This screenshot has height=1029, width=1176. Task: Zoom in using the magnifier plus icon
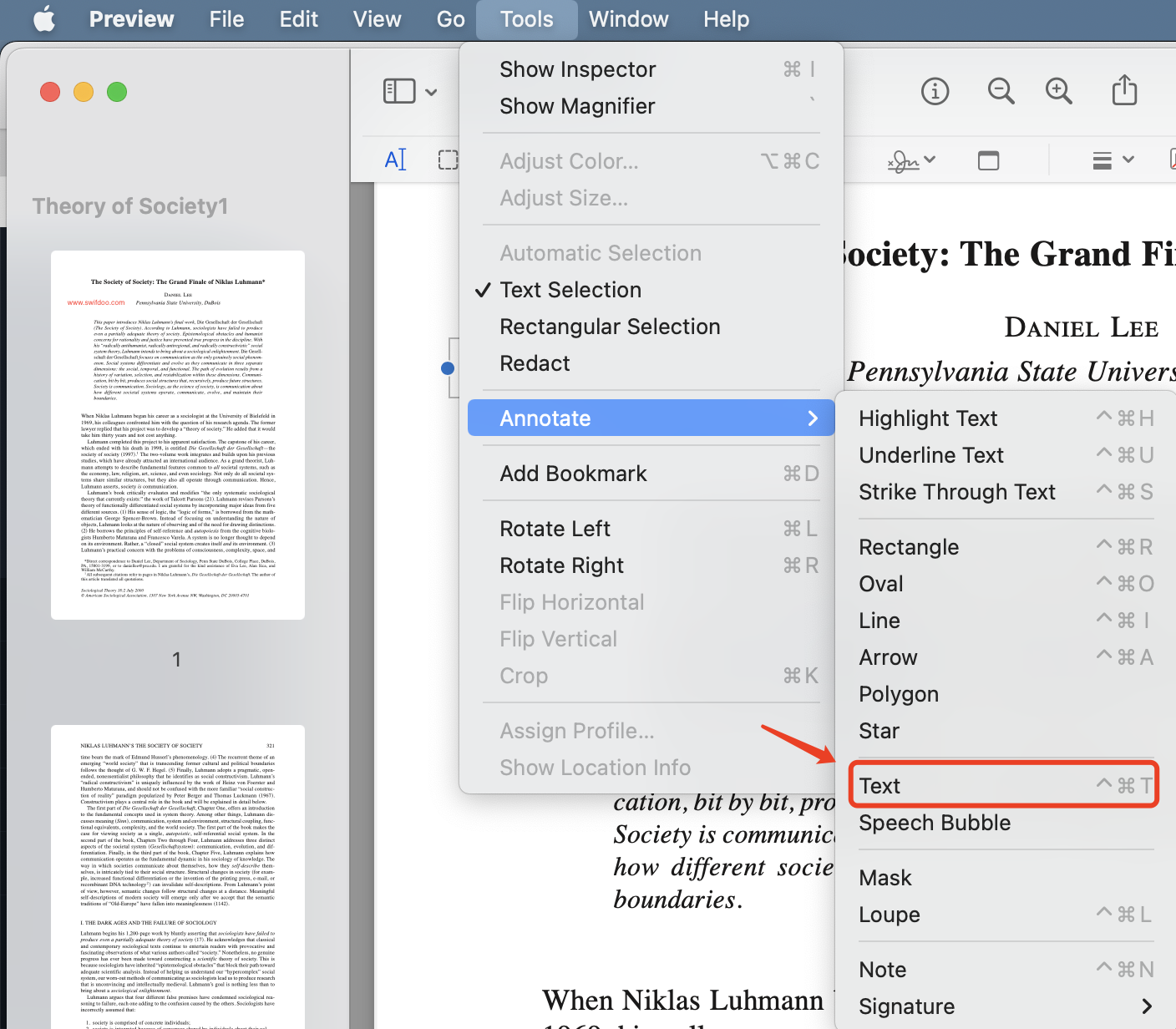click(x=1058, y=91)
